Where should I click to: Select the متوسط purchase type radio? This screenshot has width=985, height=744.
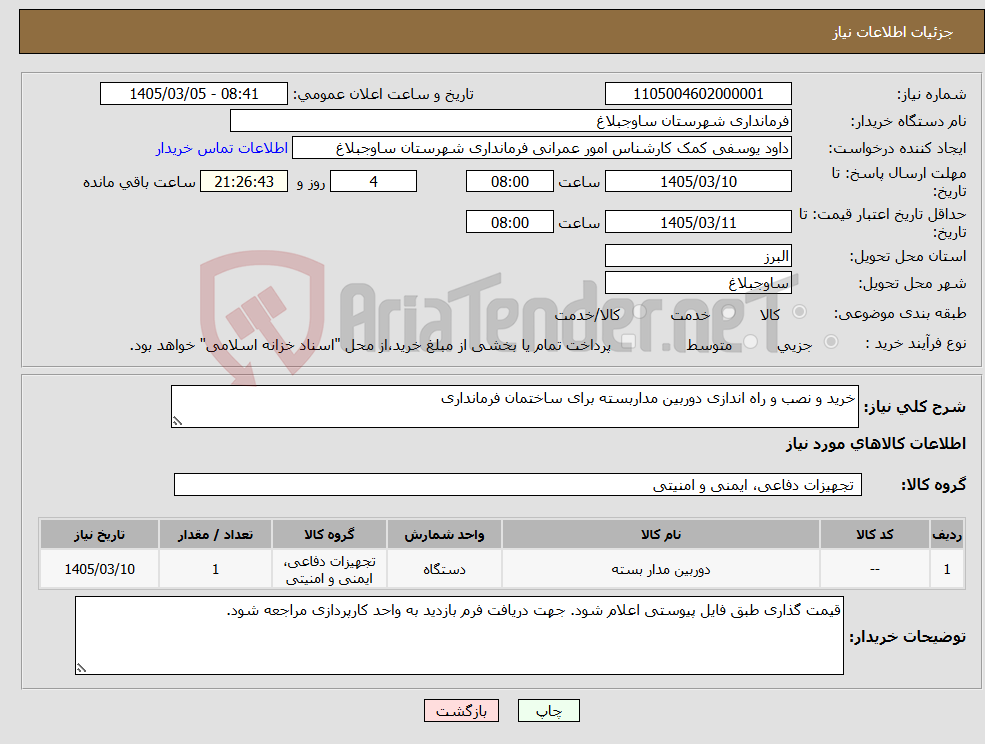coord(751,341)
